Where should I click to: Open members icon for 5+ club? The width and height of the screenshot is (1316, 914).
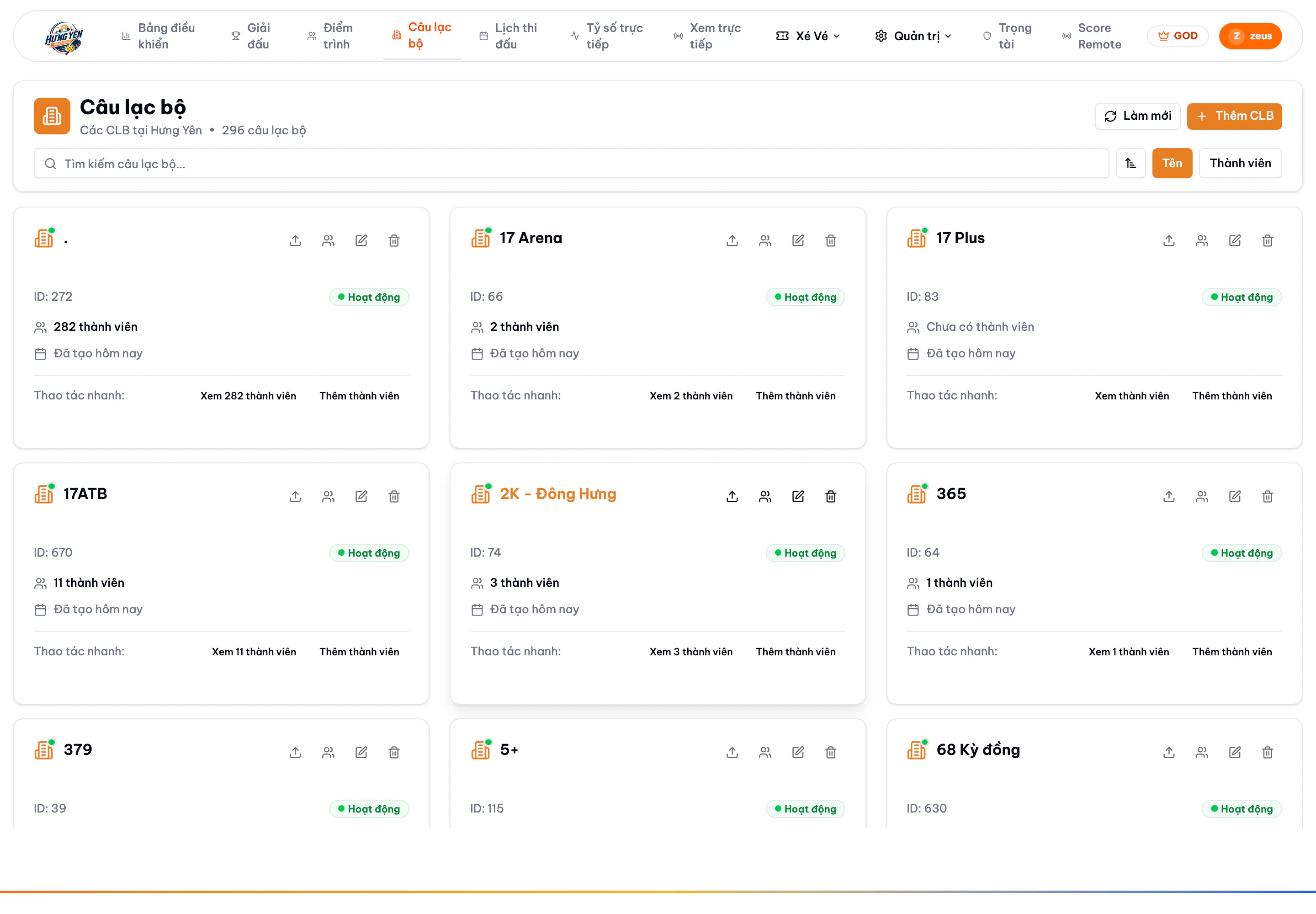click(765, 753)
